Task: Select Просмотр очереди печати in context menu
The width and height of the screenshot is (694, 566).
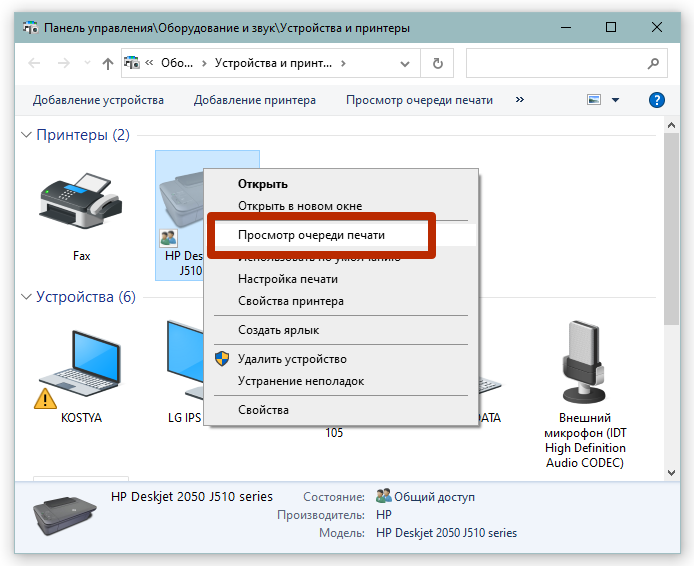Action: (x=341, y=235)
